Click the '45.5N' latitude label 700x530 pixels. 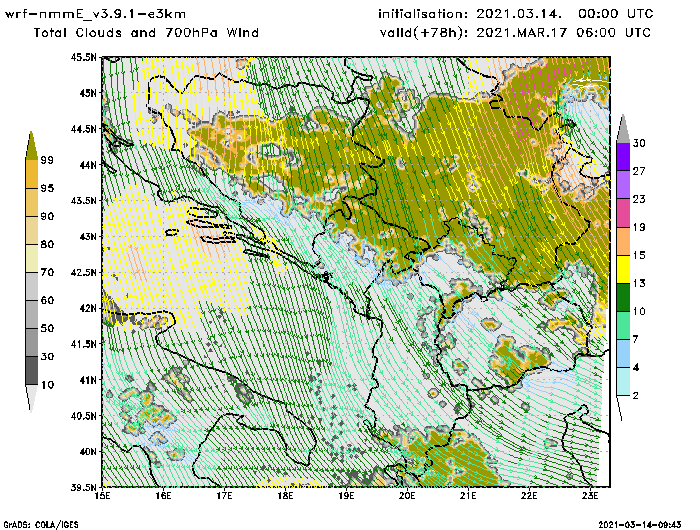(x=83, y=57)
